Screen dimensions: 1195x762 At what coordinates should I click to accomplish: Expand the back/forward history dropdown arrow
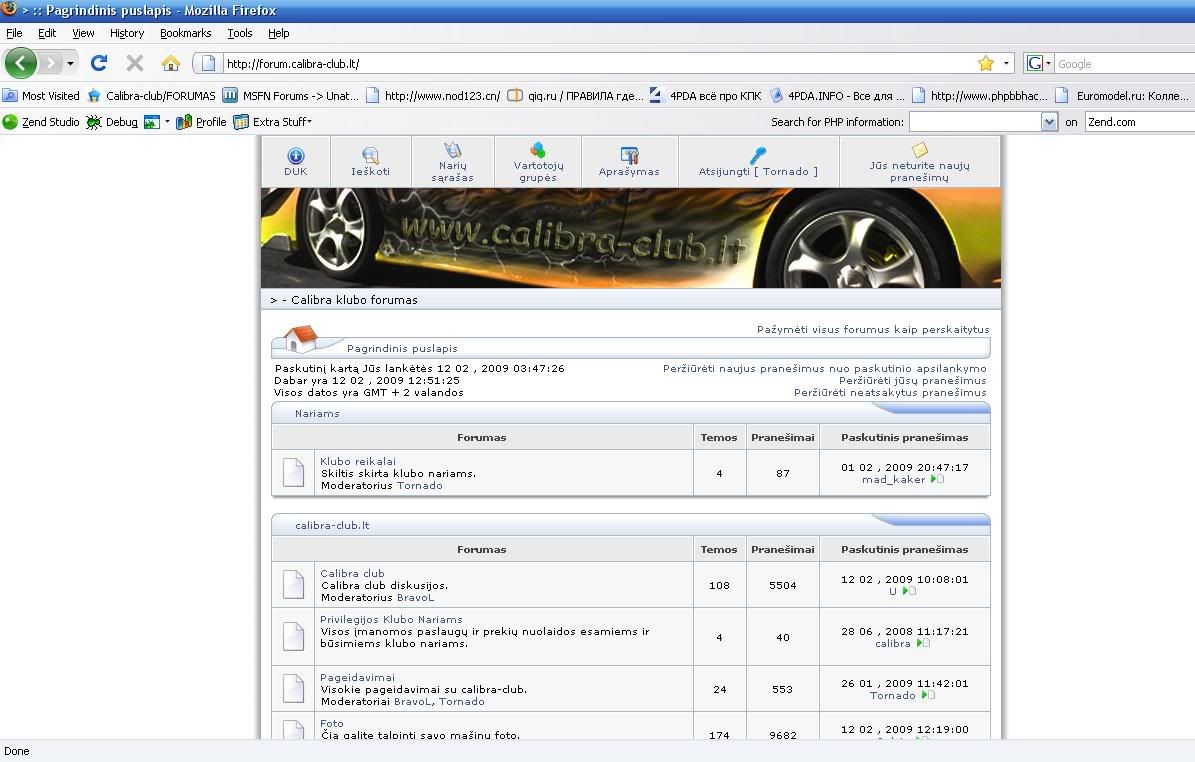70,64
